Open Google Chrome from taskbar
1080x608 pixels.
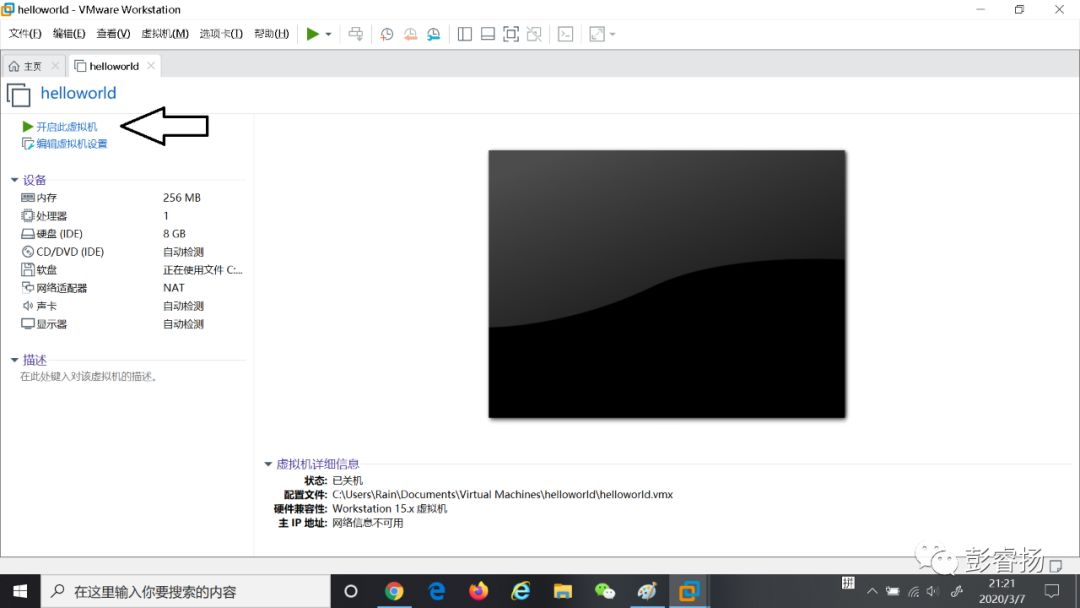[394, 591]
